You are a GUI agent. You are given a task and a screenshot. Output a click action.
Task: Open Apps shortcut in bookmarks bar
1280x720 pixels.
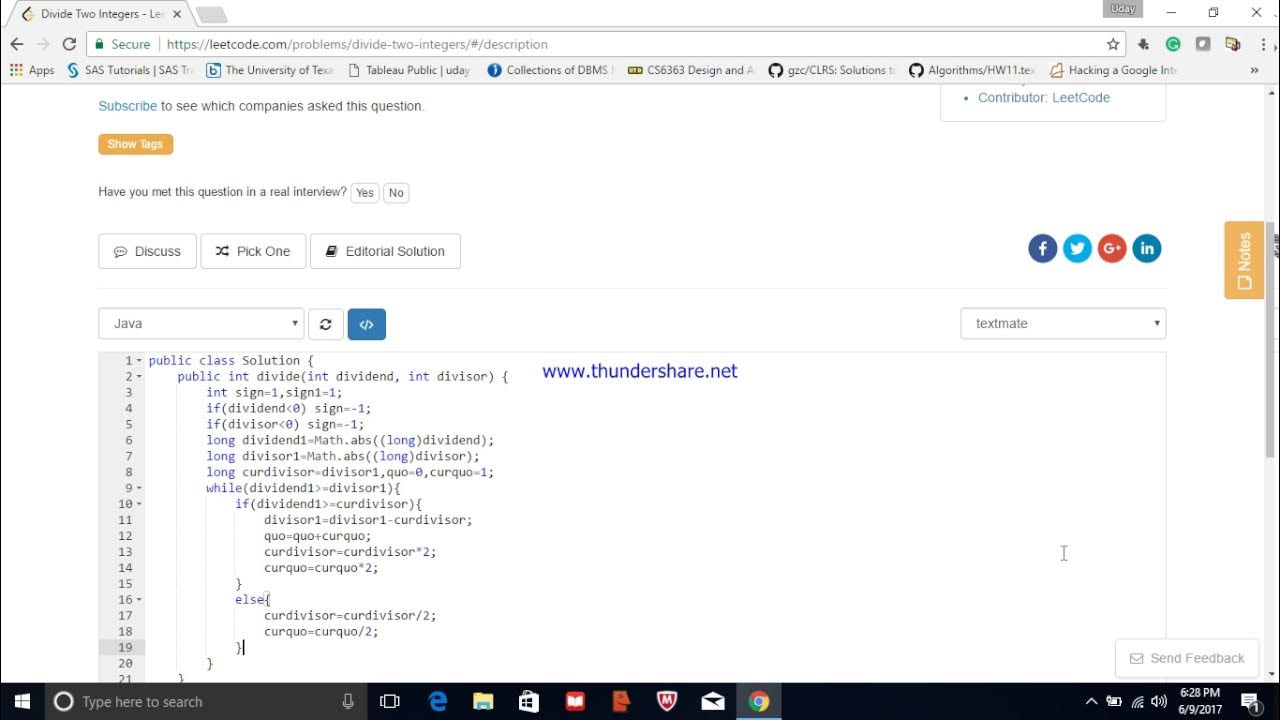(x=32, y=70)
